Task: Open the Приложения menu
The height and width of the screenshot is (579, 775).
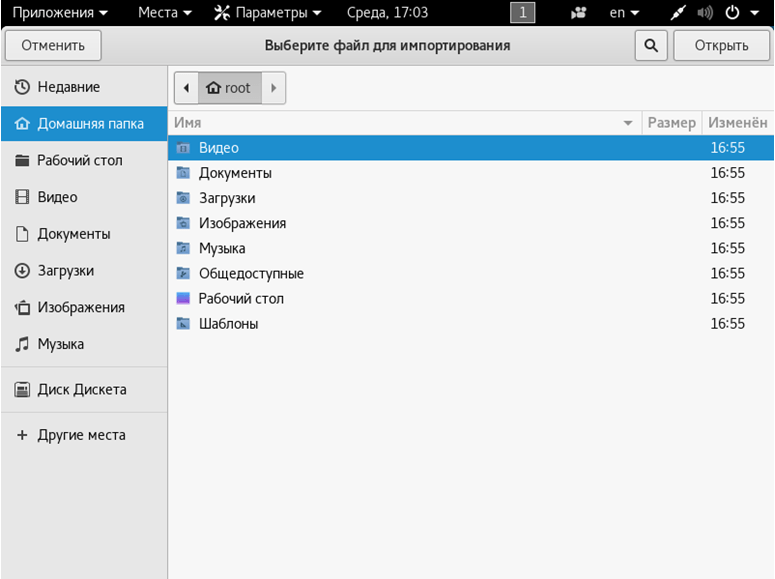Action: 60,13
